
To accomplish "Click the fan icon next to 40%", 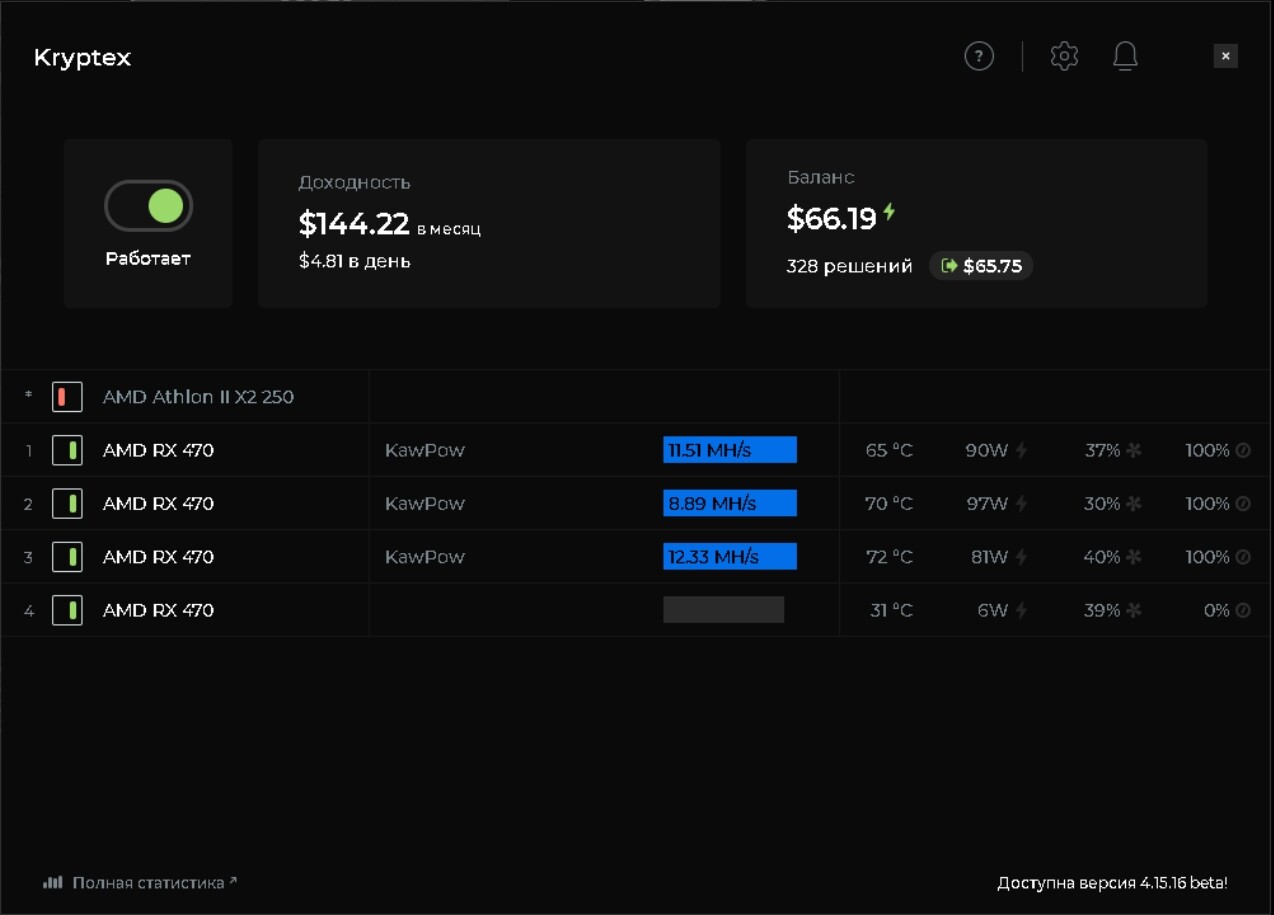I will pos(1133,557).
